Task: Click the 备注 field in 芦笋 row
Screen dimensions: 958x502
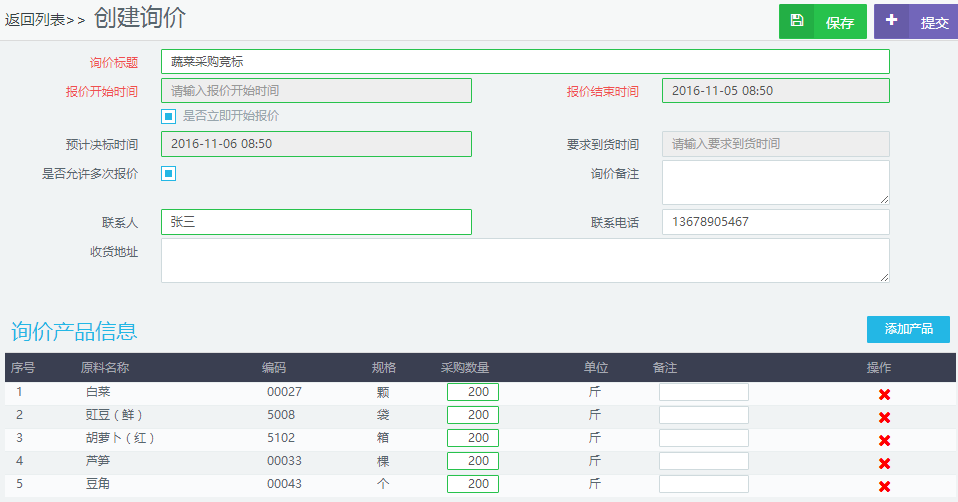Action: point(703,461)
